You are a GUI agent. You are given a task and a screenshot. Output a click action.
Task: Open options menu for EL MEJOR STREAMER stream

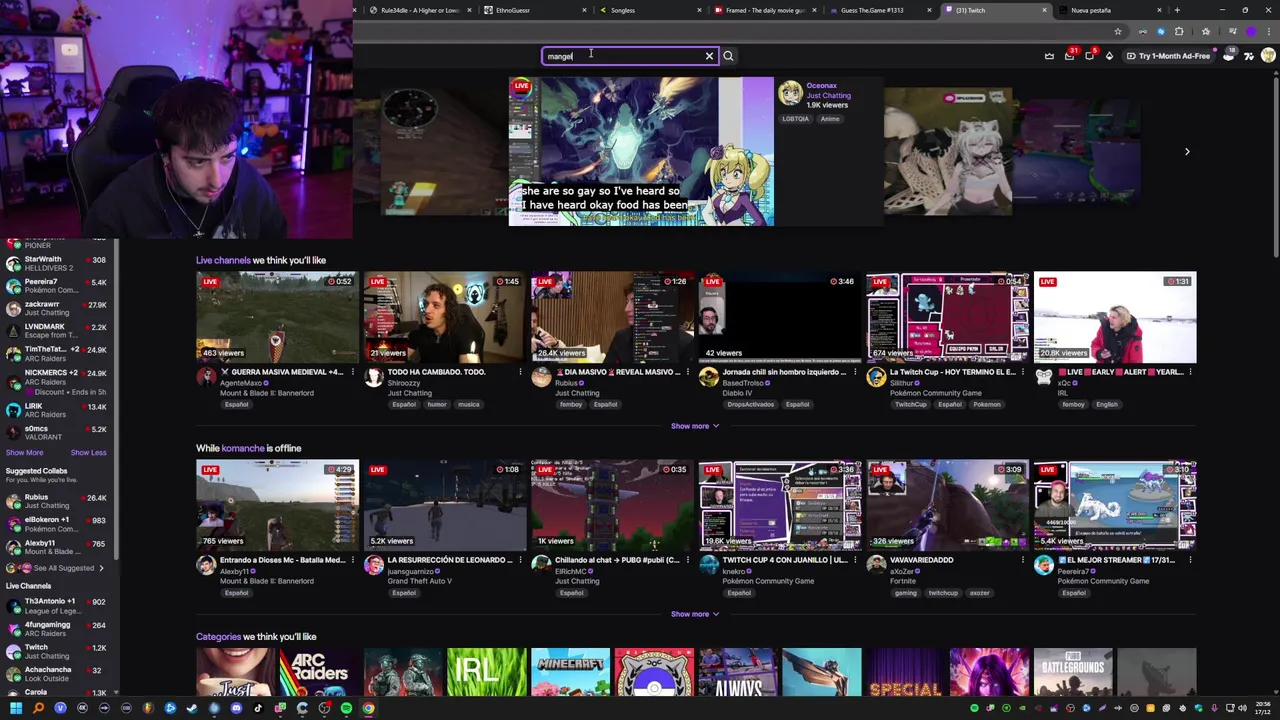(x=1190, y=560)
